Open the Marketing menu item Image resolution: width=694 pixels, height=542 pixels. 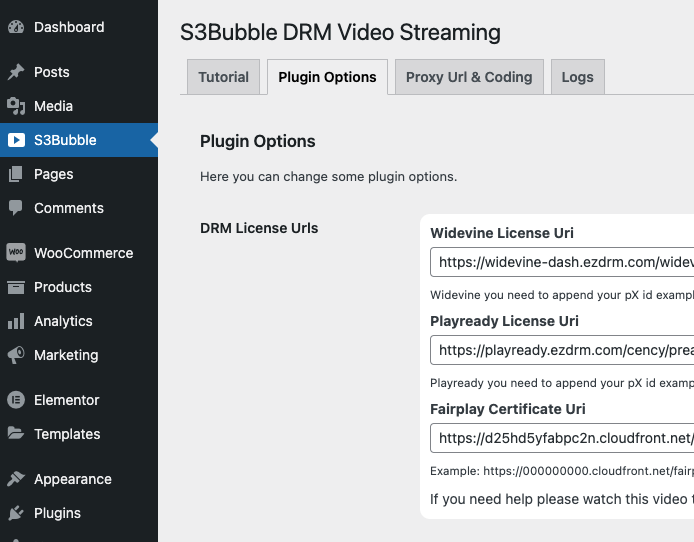[79, 355]
